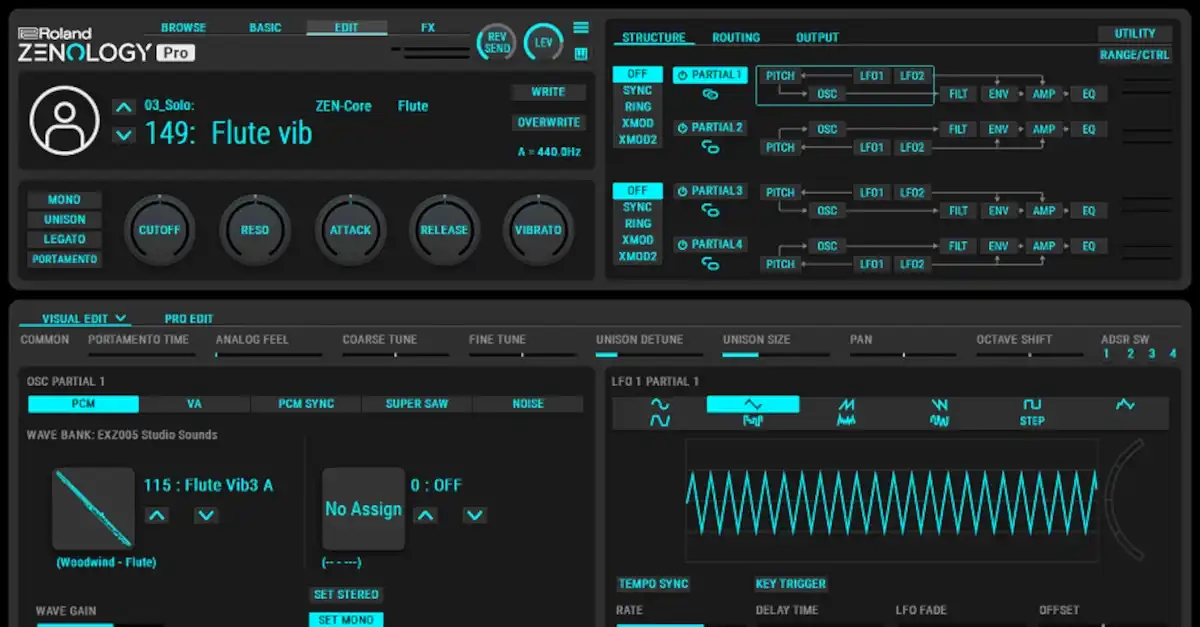Click the up arrow next to No Assign
The image size is (1200, 627).
point(425,515)
